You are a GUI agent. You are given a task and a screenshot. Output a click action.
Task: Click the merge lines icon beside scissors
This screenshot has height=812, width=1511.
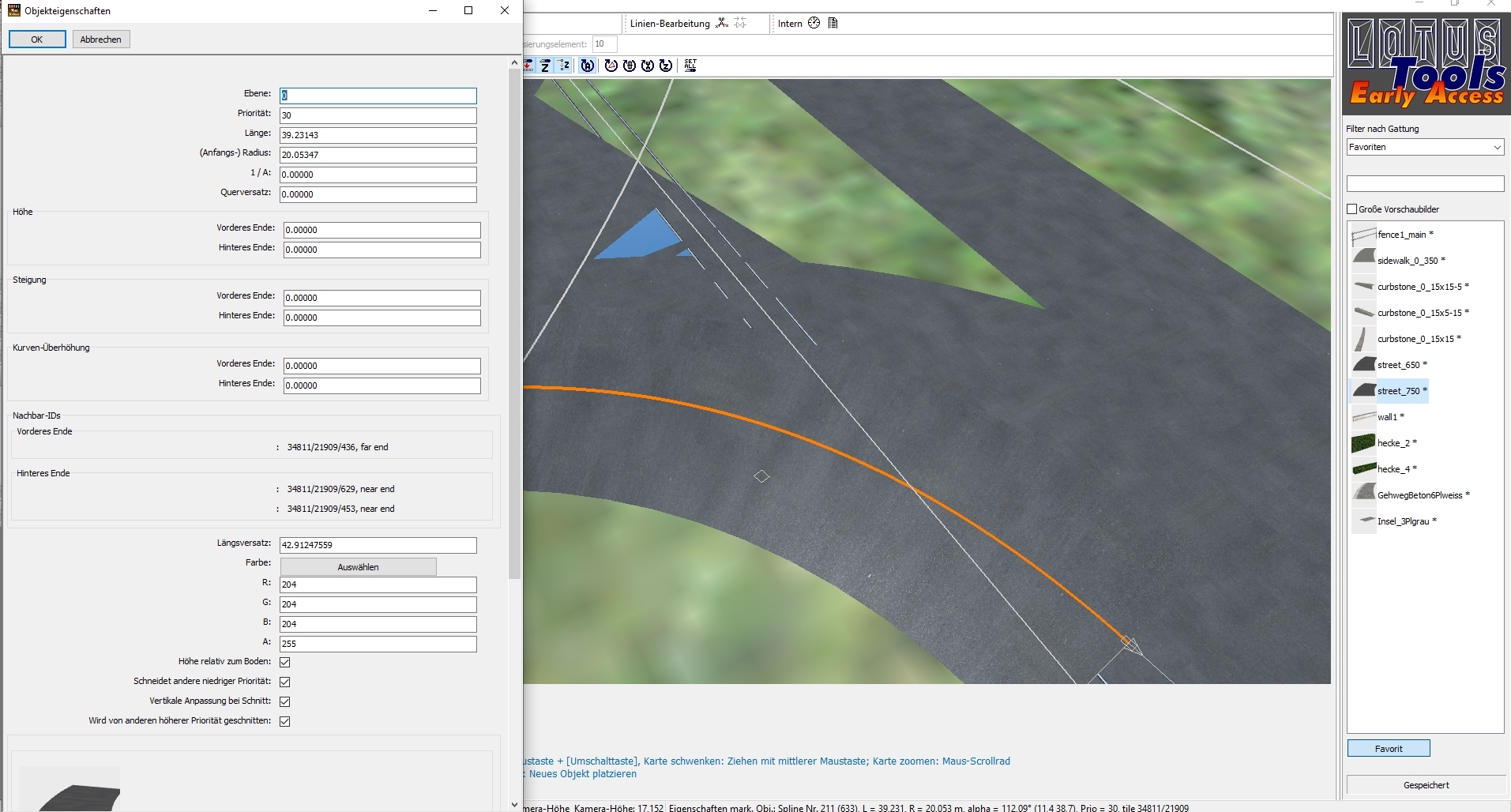(x=740, y=23)
